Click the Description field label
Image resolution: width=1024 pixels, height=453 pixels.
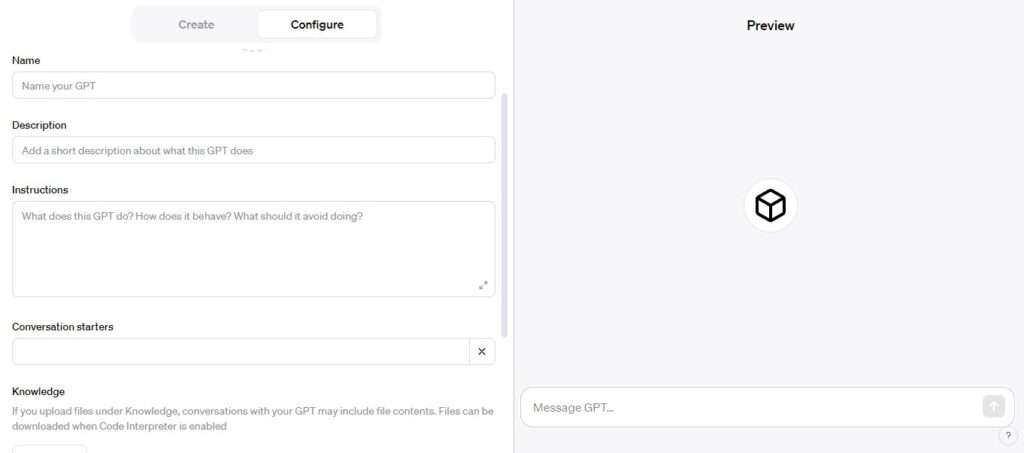pos(39,125)
